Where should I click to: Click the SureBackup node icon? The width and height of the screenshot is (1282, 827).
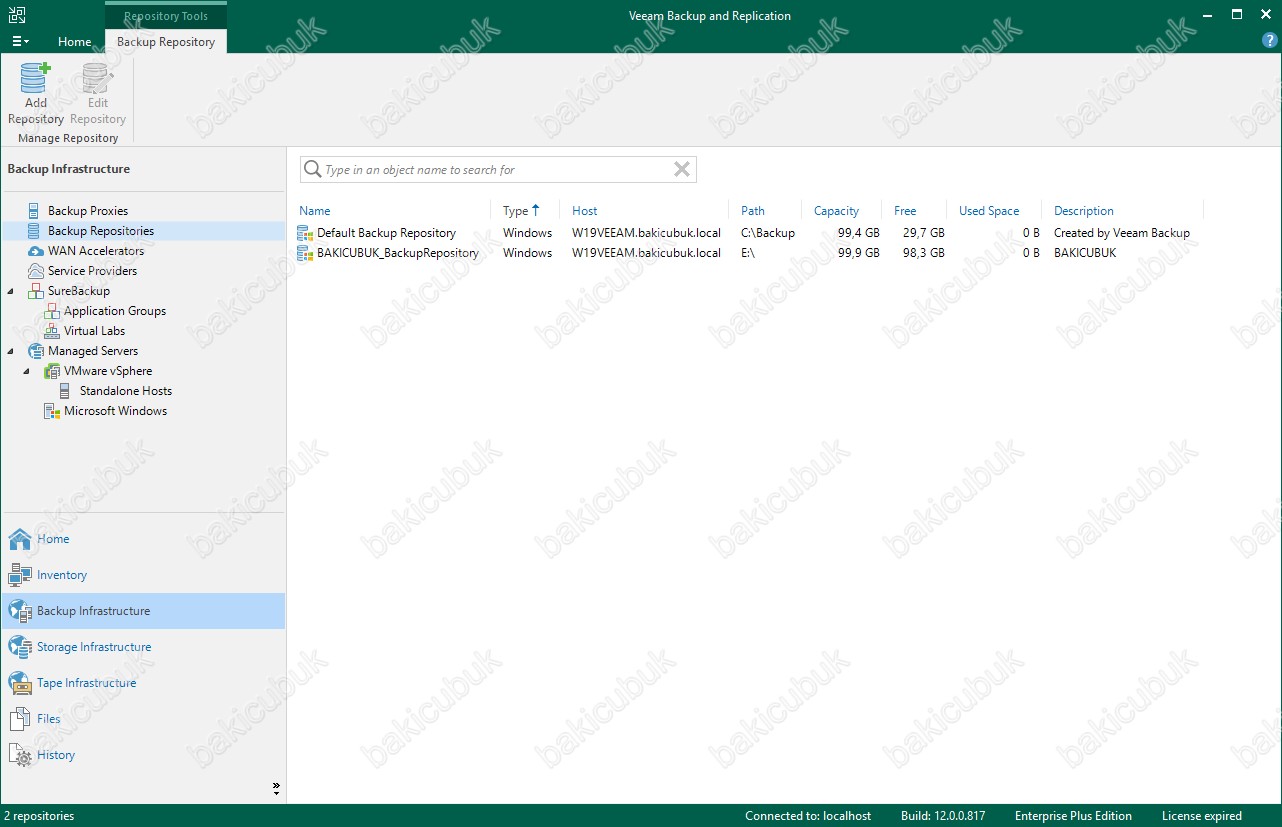(x=35, y=291)
